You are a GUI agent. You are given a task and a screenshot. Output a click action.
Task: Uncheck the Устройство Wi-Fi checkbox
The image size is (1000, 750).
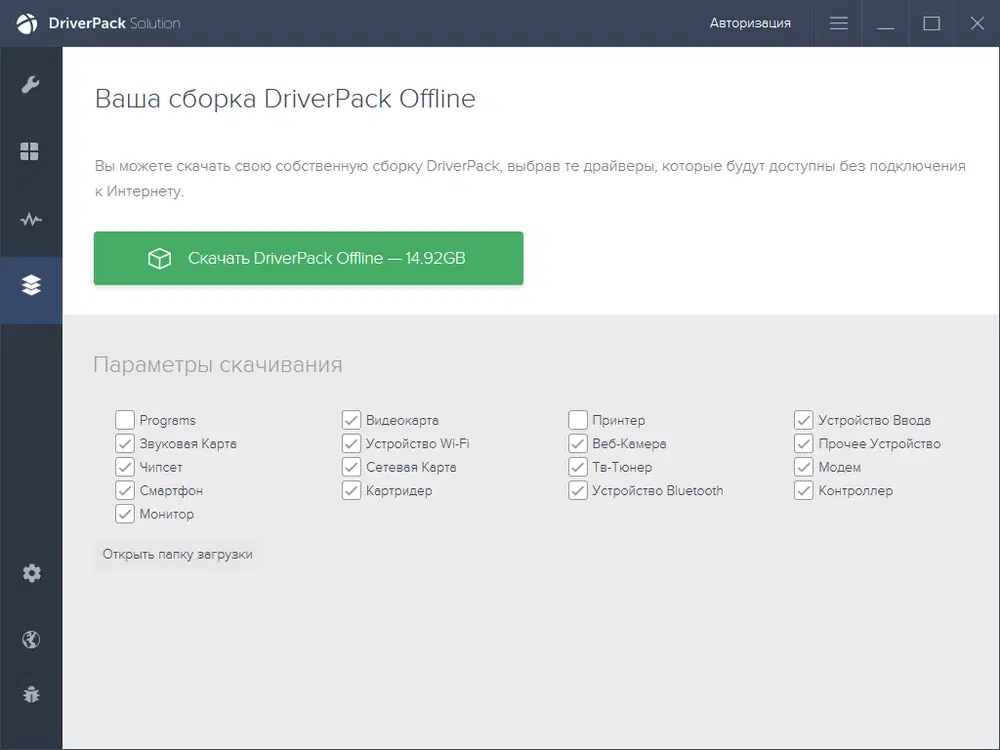(x=351, y=444)
